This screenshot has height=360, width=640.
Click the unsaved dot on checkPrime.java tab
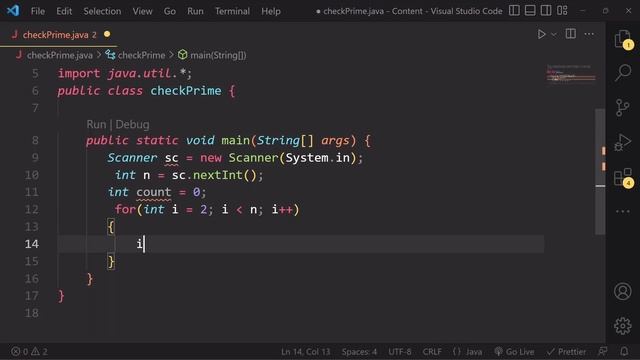(107, 34)
